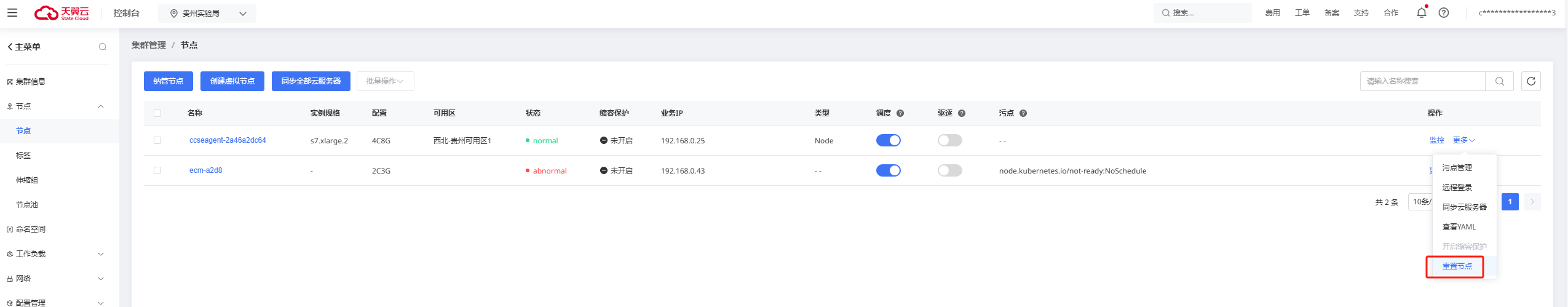Open 伸缩组 in sidebar
Image resolution: width=1568 pixels, height=307 pixels.
coord(27,180)
